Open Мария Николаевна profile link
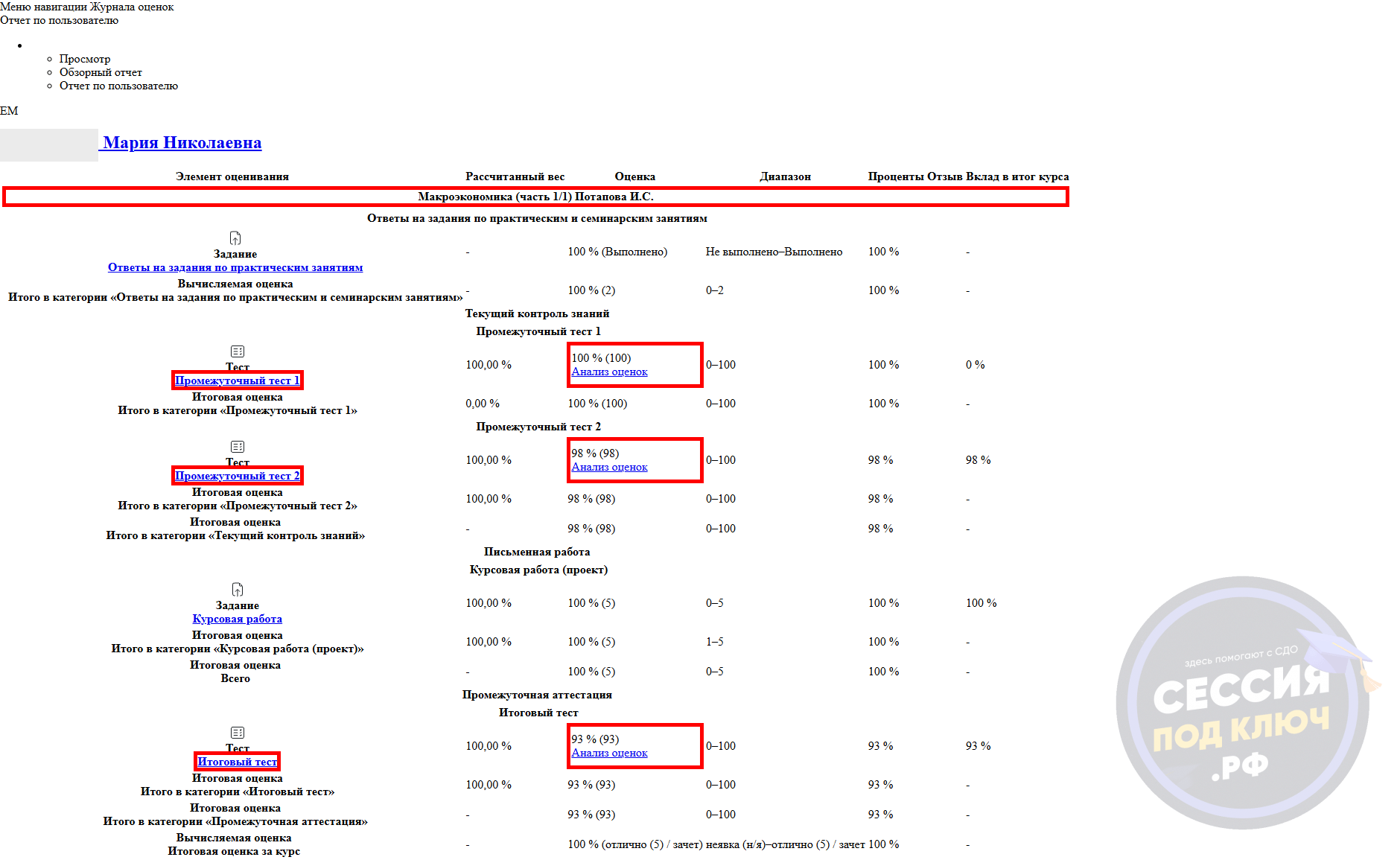 pyautogui.click(x=182, y=143)
